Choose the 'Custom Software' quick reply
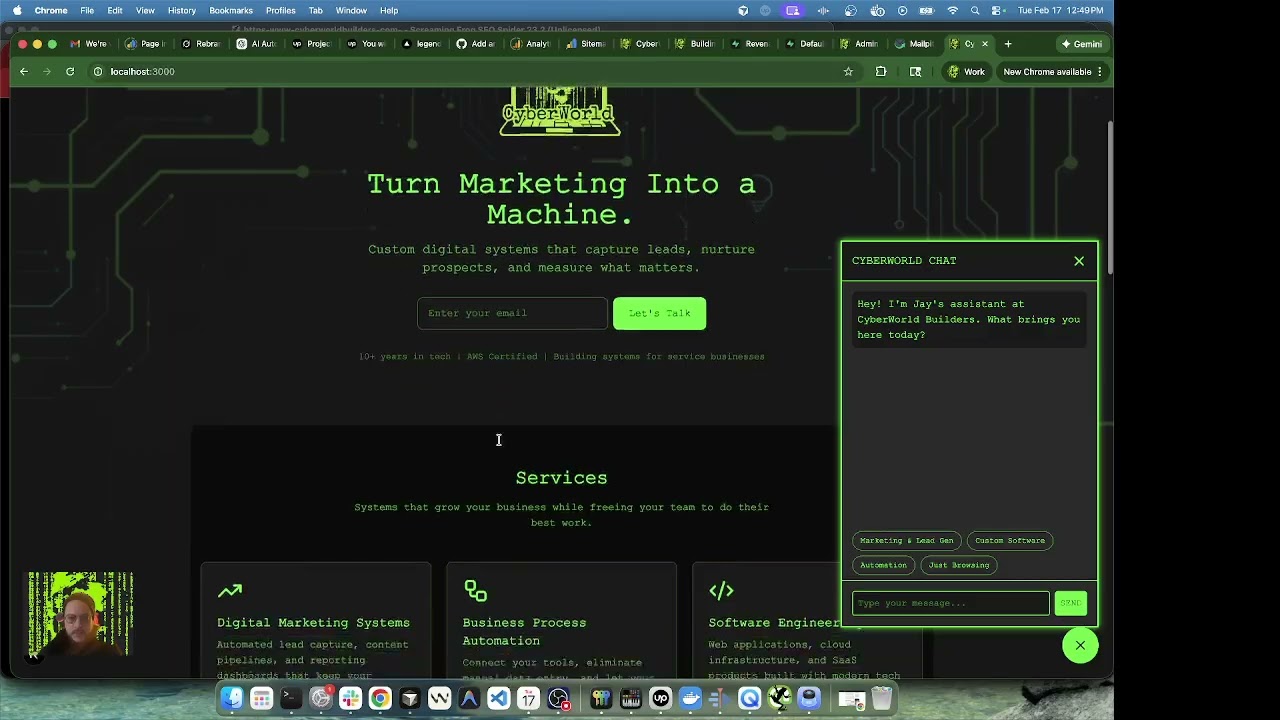This screenshot has height=720, width=1280. pos(1010,541)
